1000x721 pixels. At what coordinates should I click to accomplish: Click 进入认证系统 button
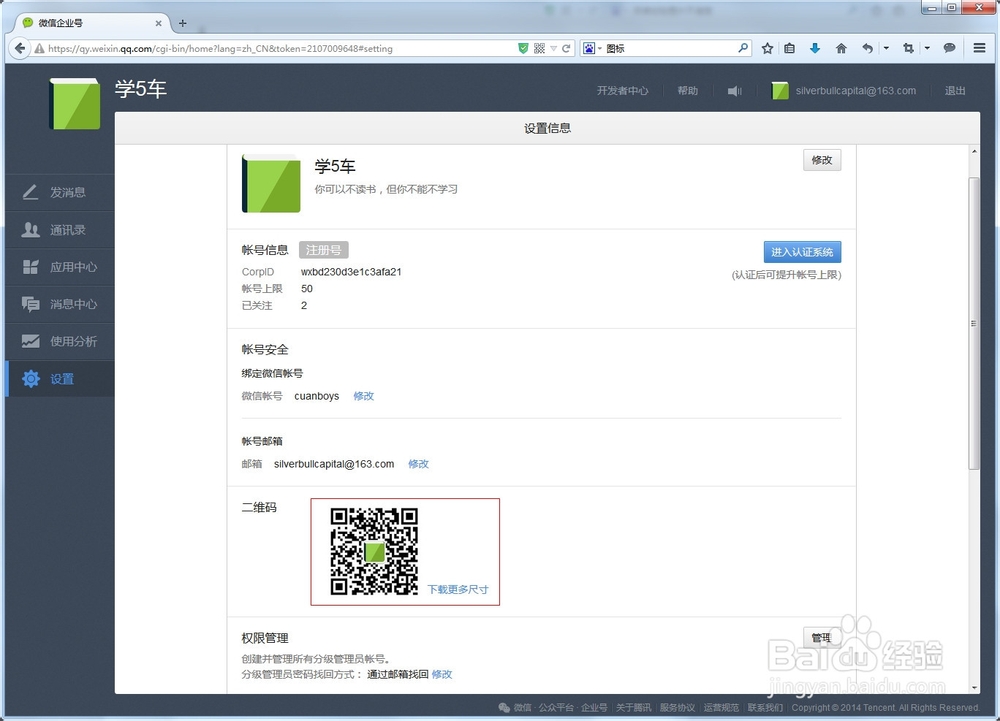(x=802, y=252)
